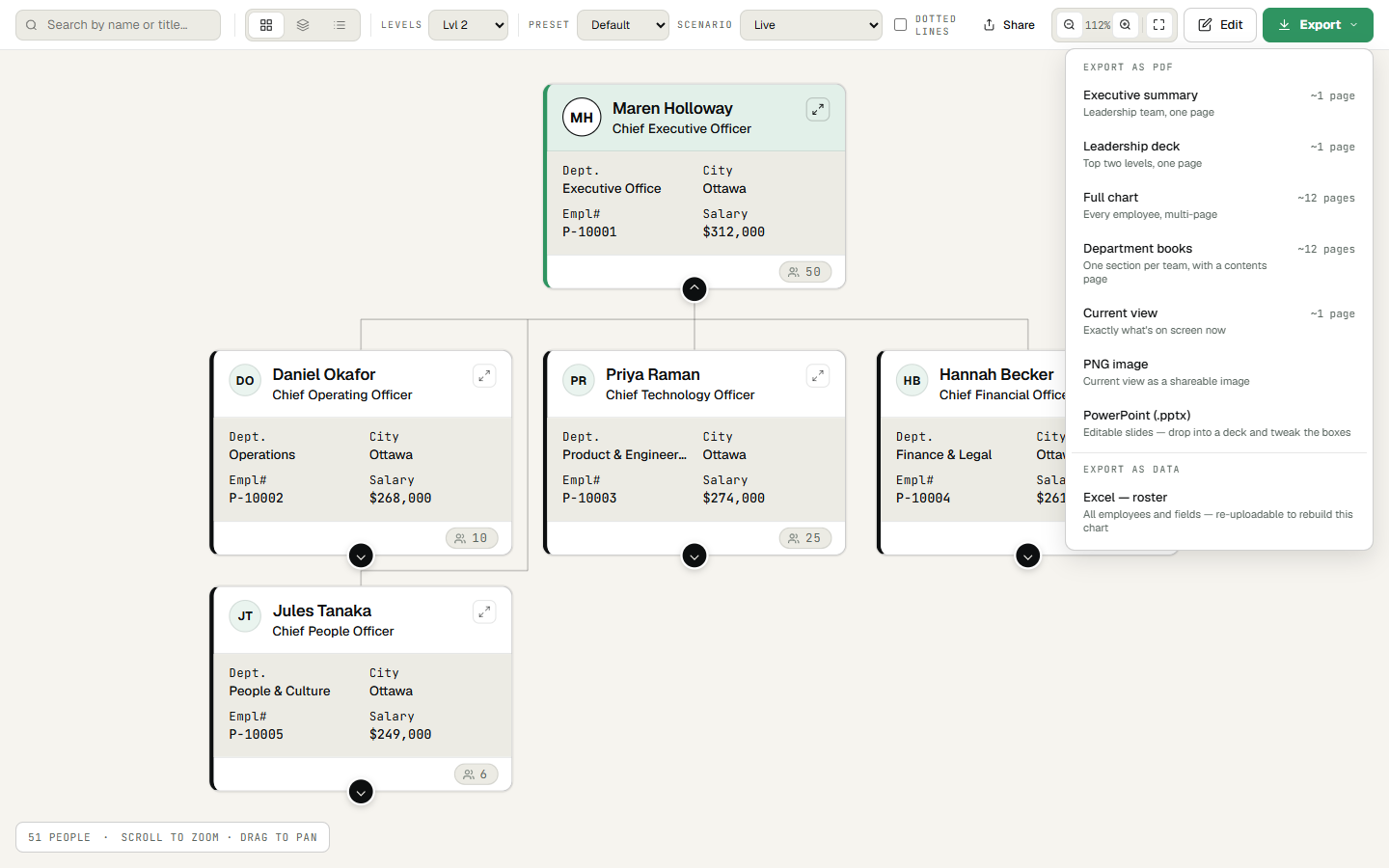Screen dimensions: 1389x868
Task: Expand reports under Hannah Becker's card
Action: [1028, 556]
